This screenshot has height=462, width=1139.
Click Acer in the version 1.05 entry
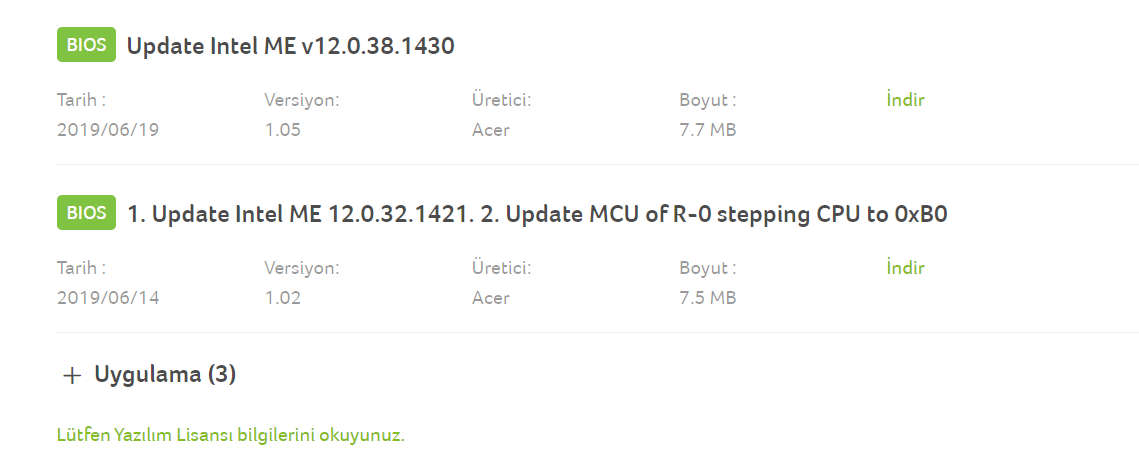[490, 130]
